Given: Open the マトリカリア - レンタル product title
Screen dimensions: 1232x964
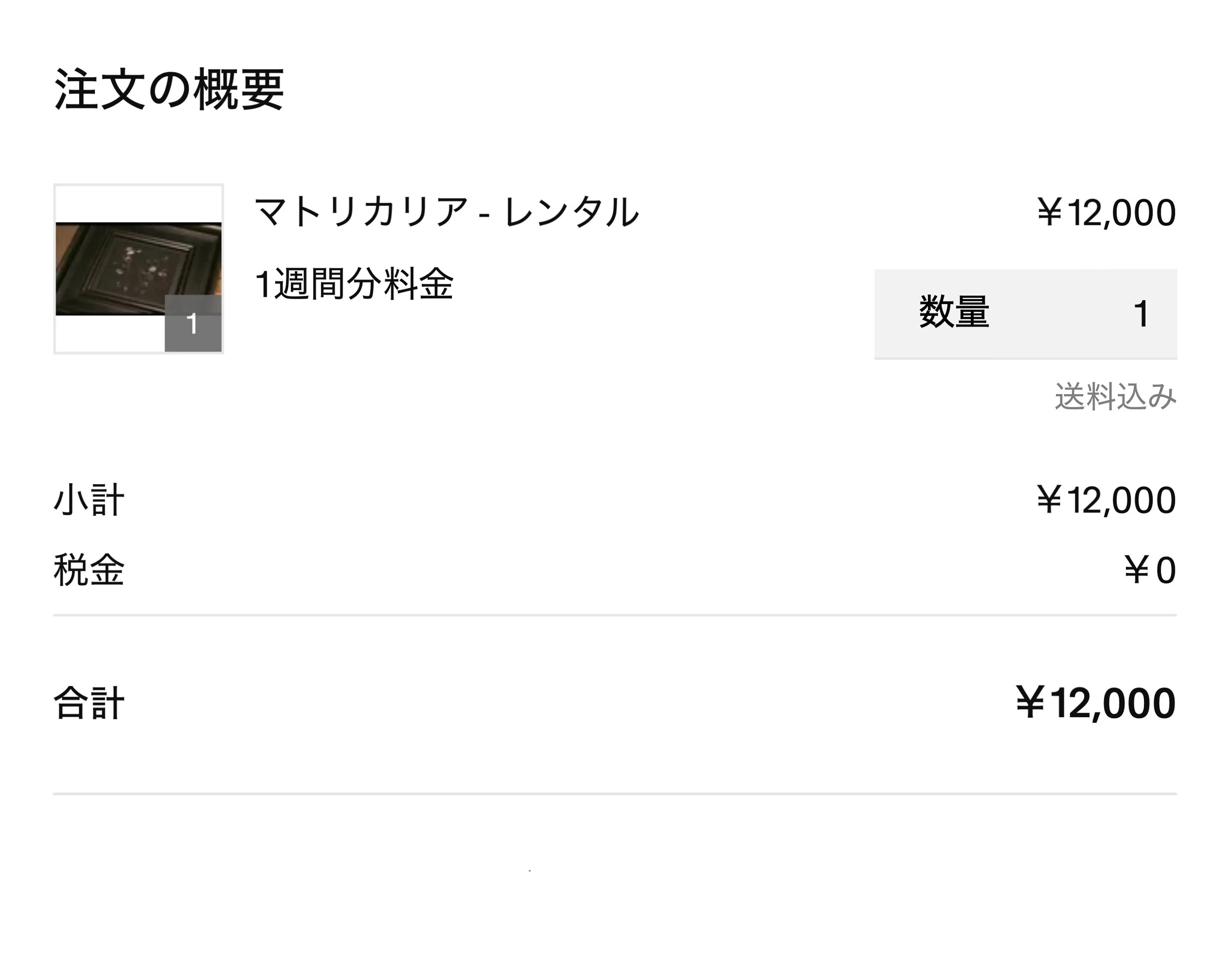Looking at the screenshot, I should pos(447,212).
